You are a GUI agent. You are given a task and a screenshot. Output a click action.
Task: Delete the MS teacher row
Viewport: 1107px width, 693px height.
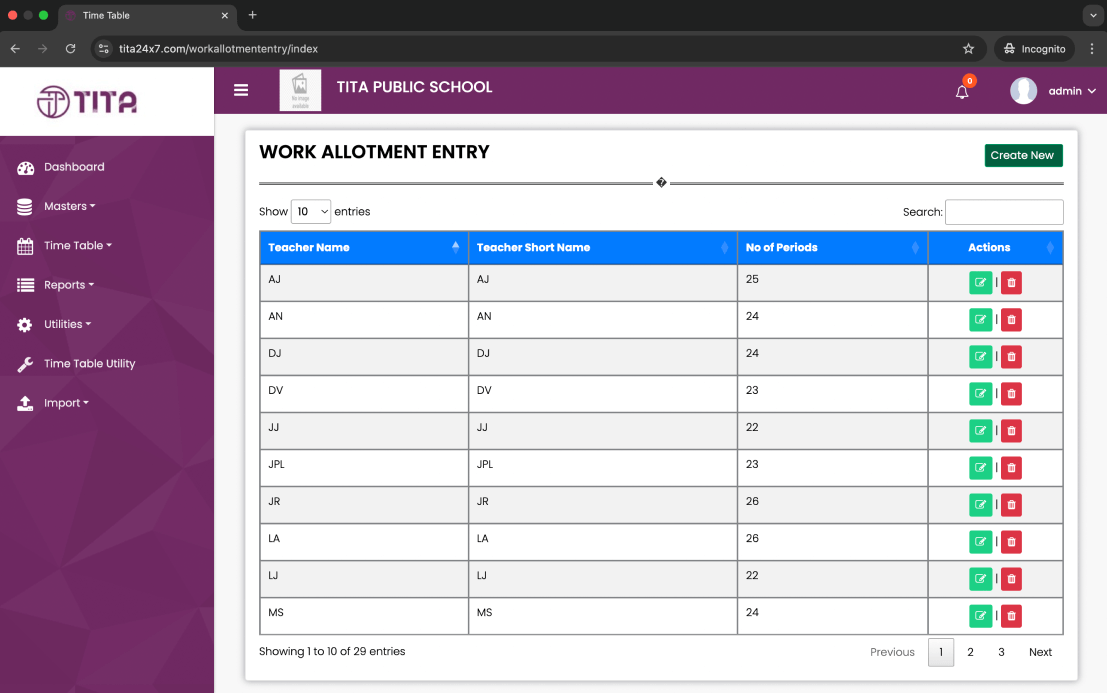click(1011, 616)
